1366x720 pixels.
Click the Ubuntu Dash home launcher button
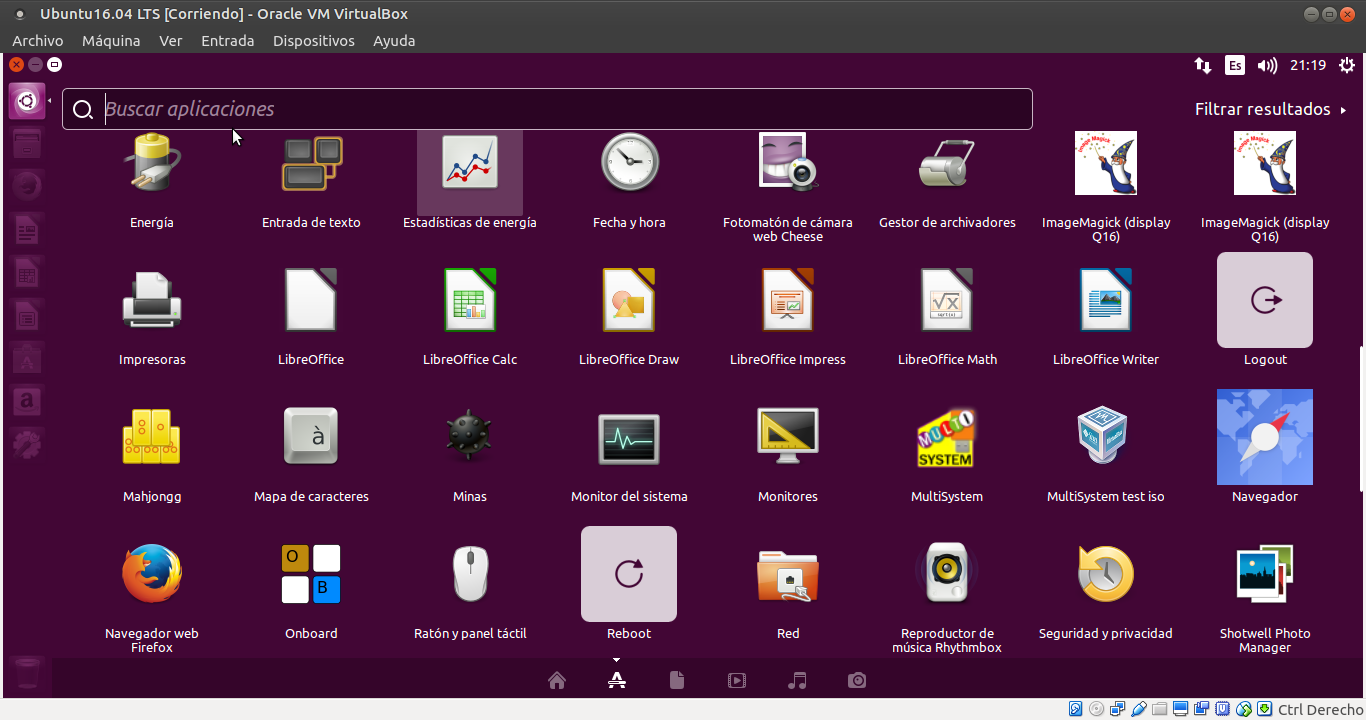pyautogui.click(x=27, y=101)
